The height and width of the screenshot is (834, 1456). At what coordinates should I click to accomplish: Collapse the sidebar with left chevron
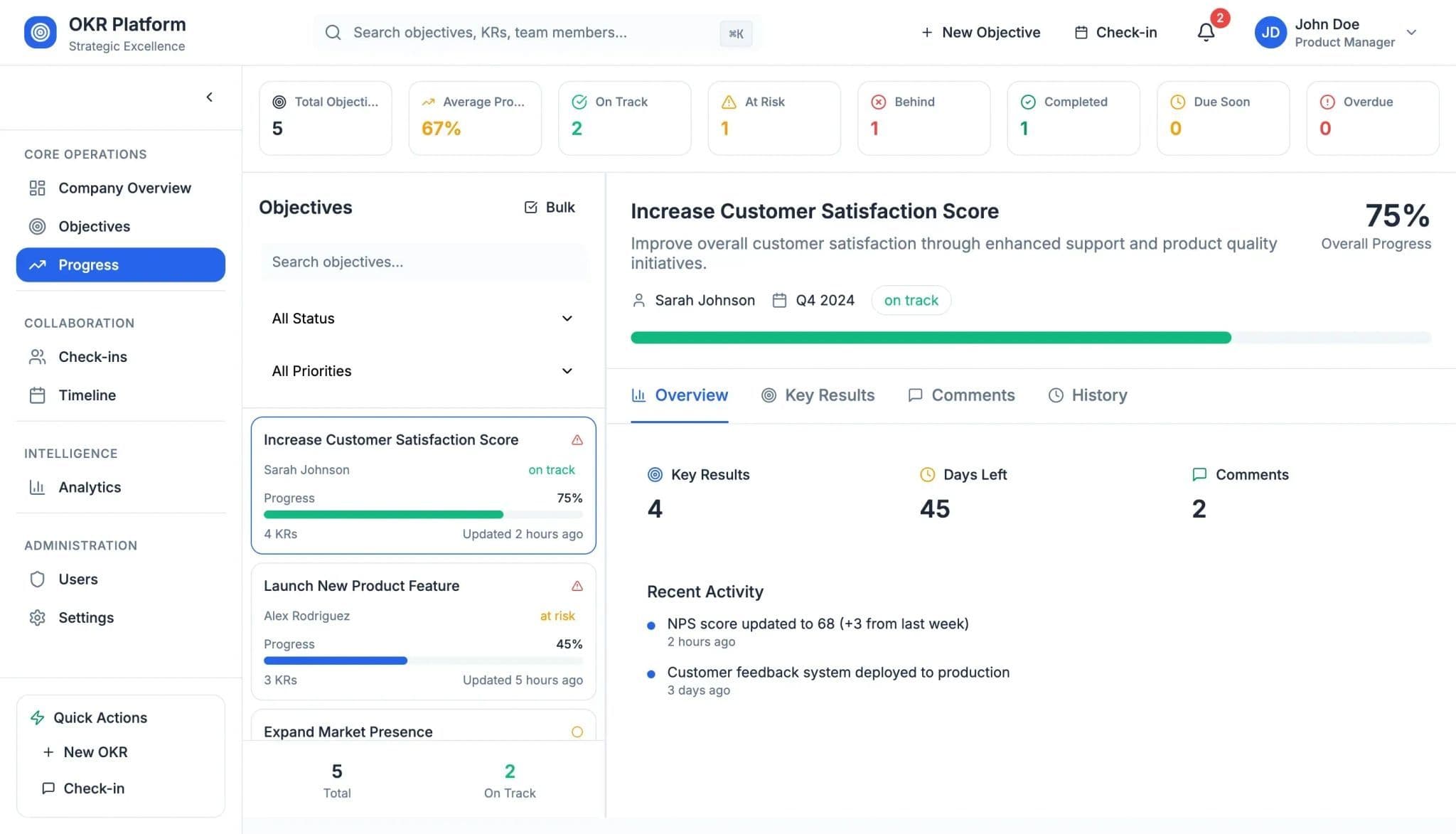209,97
